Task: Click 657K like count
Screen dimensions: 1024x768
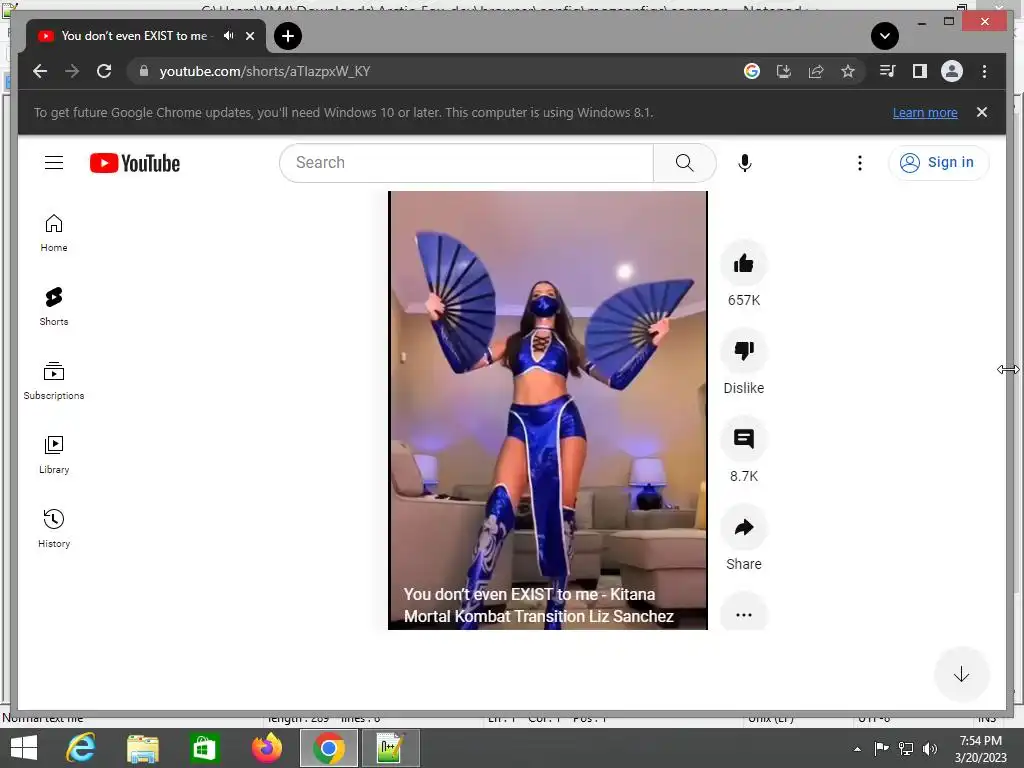Action: pos(743,300)
